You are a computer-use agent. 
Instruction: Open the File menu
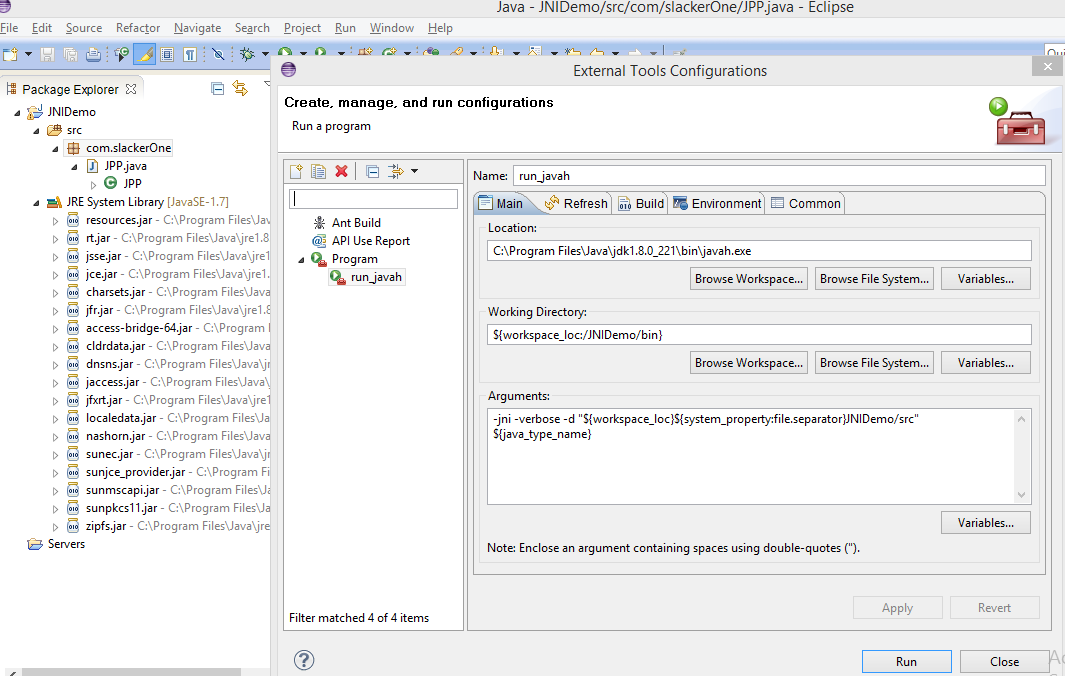pyautogui.click(x=10, y=28)
